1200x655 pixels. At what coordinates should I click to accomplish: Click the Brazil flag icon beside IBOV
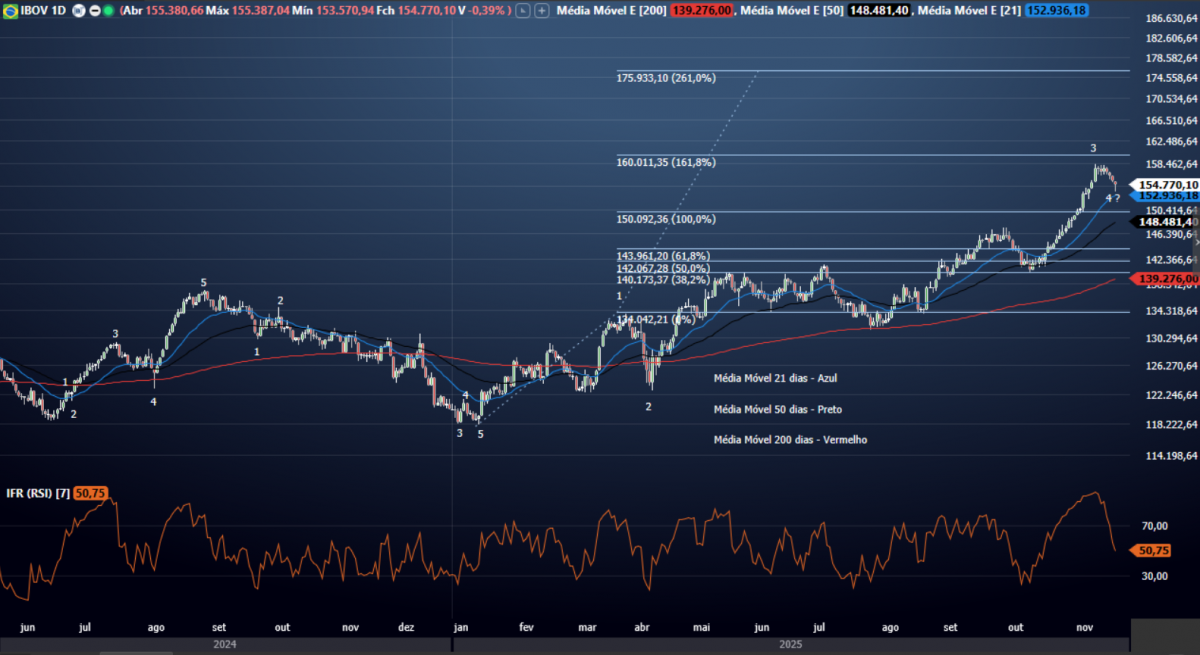pos(10,11)
